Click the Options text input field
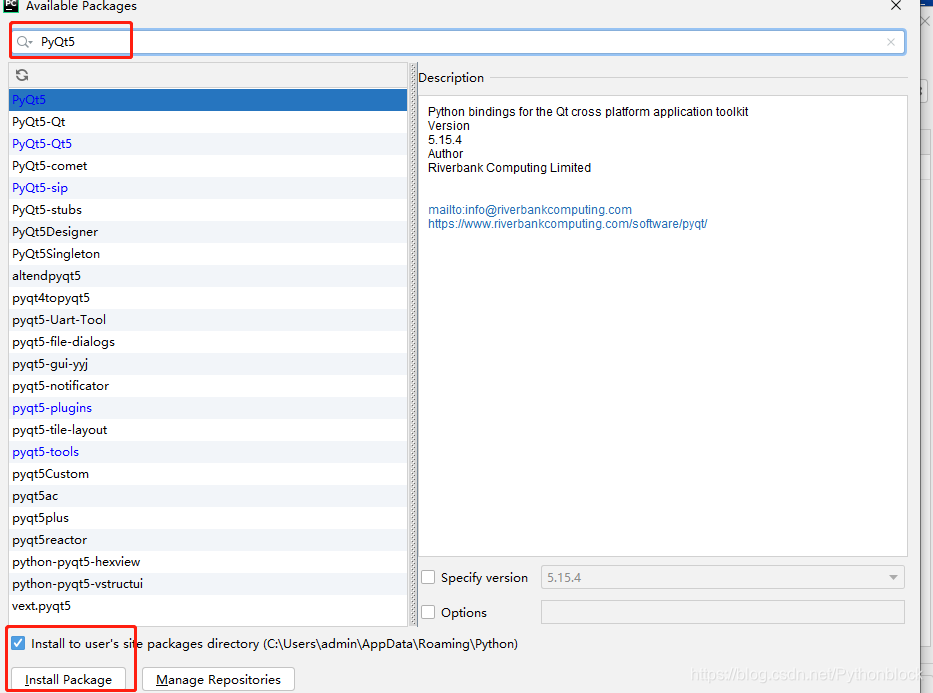The width and height of the screenshot is (933, 693). (722, 612)
